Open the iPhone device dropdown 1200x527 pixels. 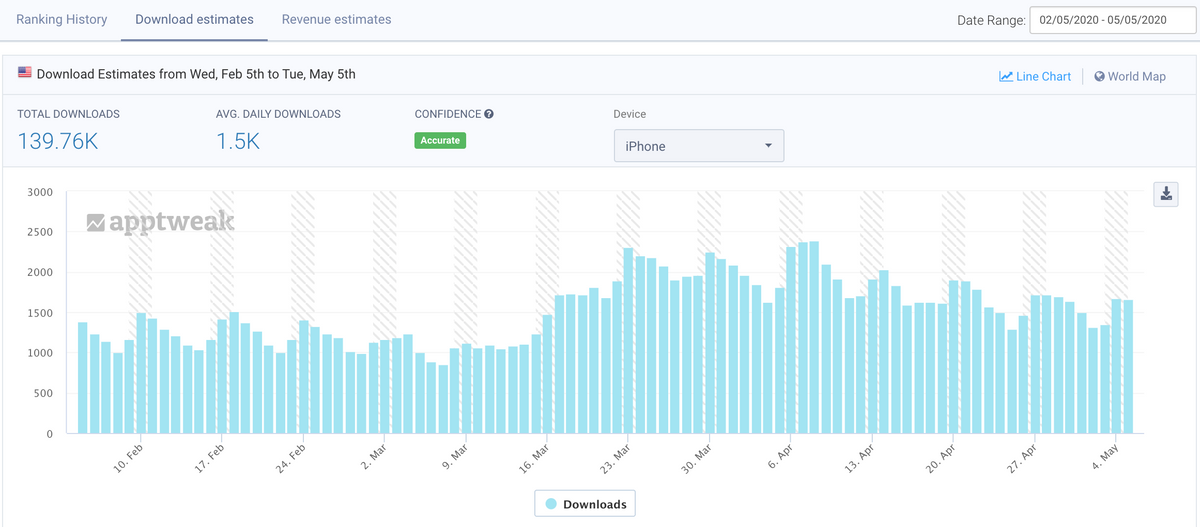(699, 146)
